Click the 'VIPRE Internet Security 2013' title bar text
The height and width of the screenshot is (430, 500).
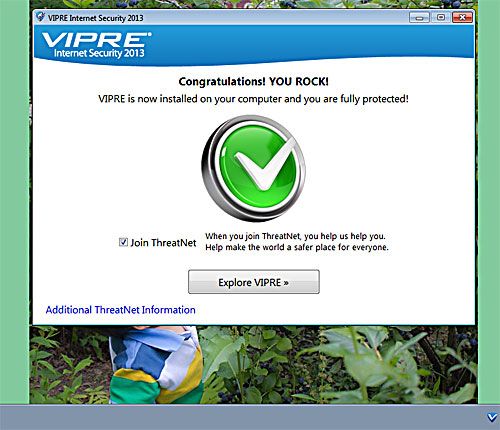click(x=96, y=18)
